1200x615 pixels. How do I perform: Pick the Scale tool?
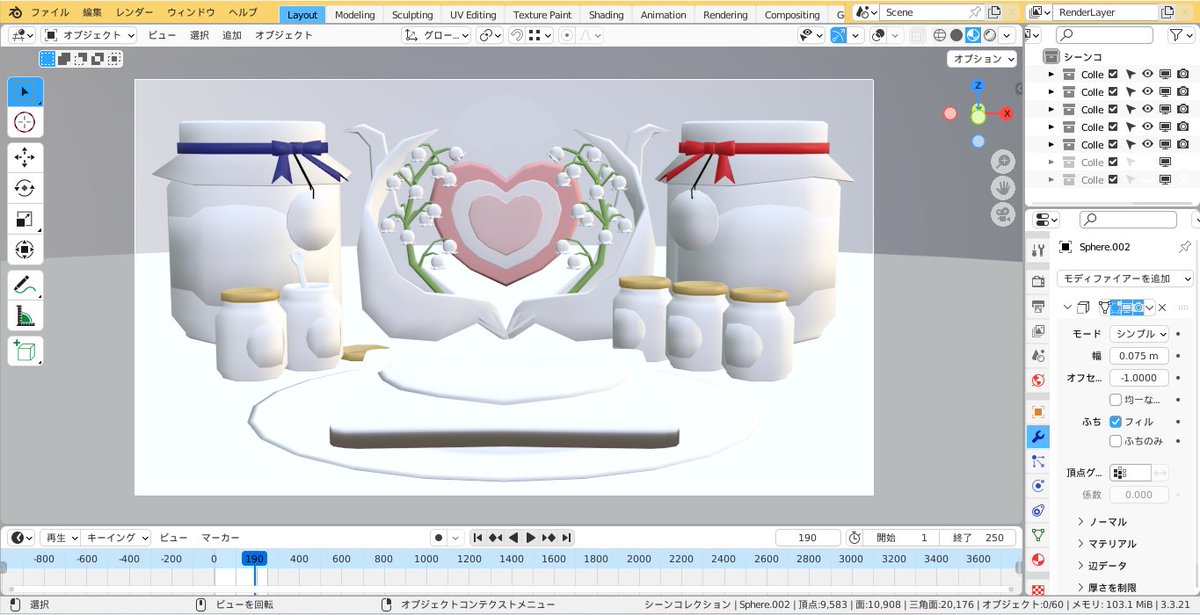tap(25, 219)
